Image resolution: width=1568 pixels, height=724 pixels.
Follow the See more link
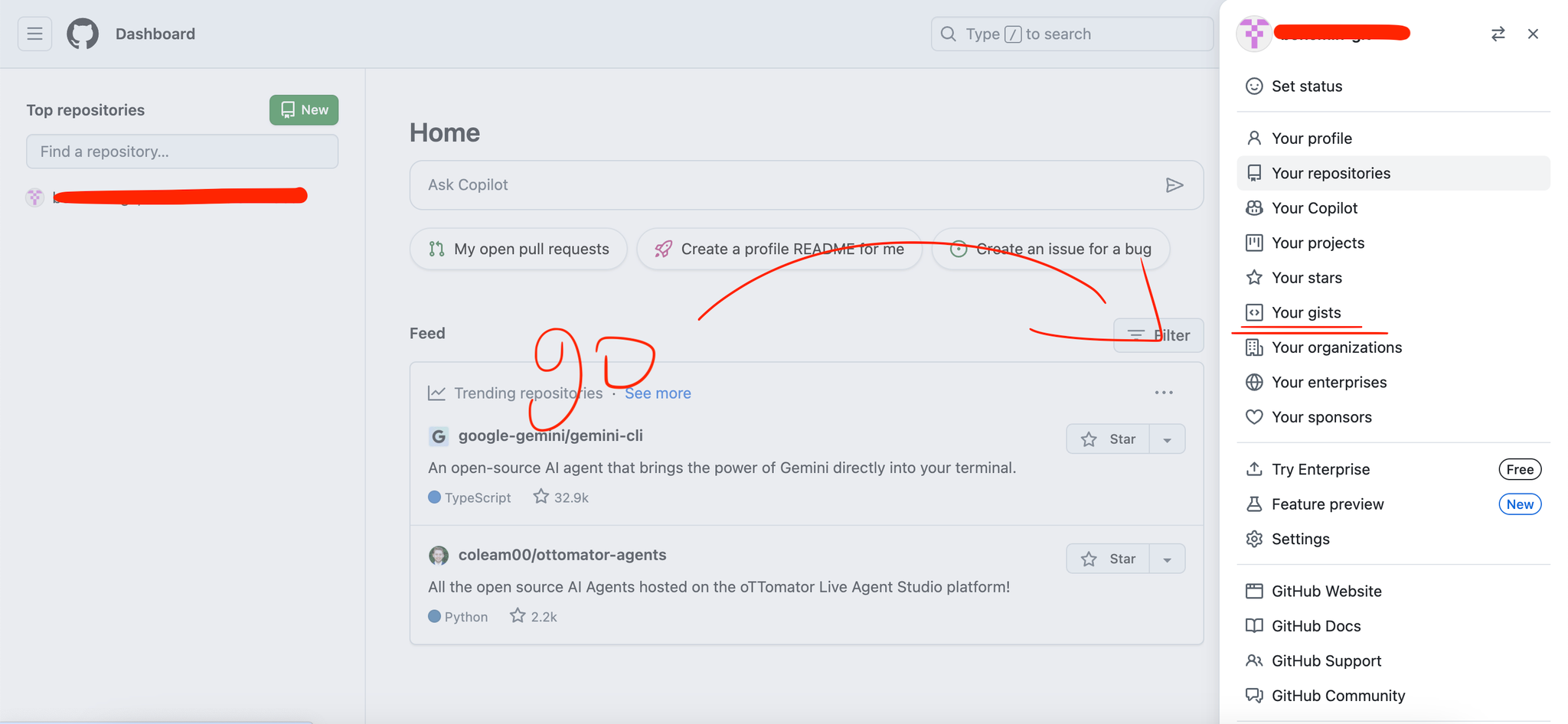click(658, 393)
